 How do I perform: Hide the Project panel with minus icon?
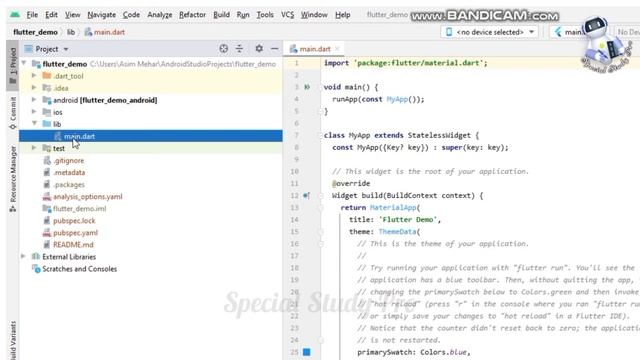275,49
